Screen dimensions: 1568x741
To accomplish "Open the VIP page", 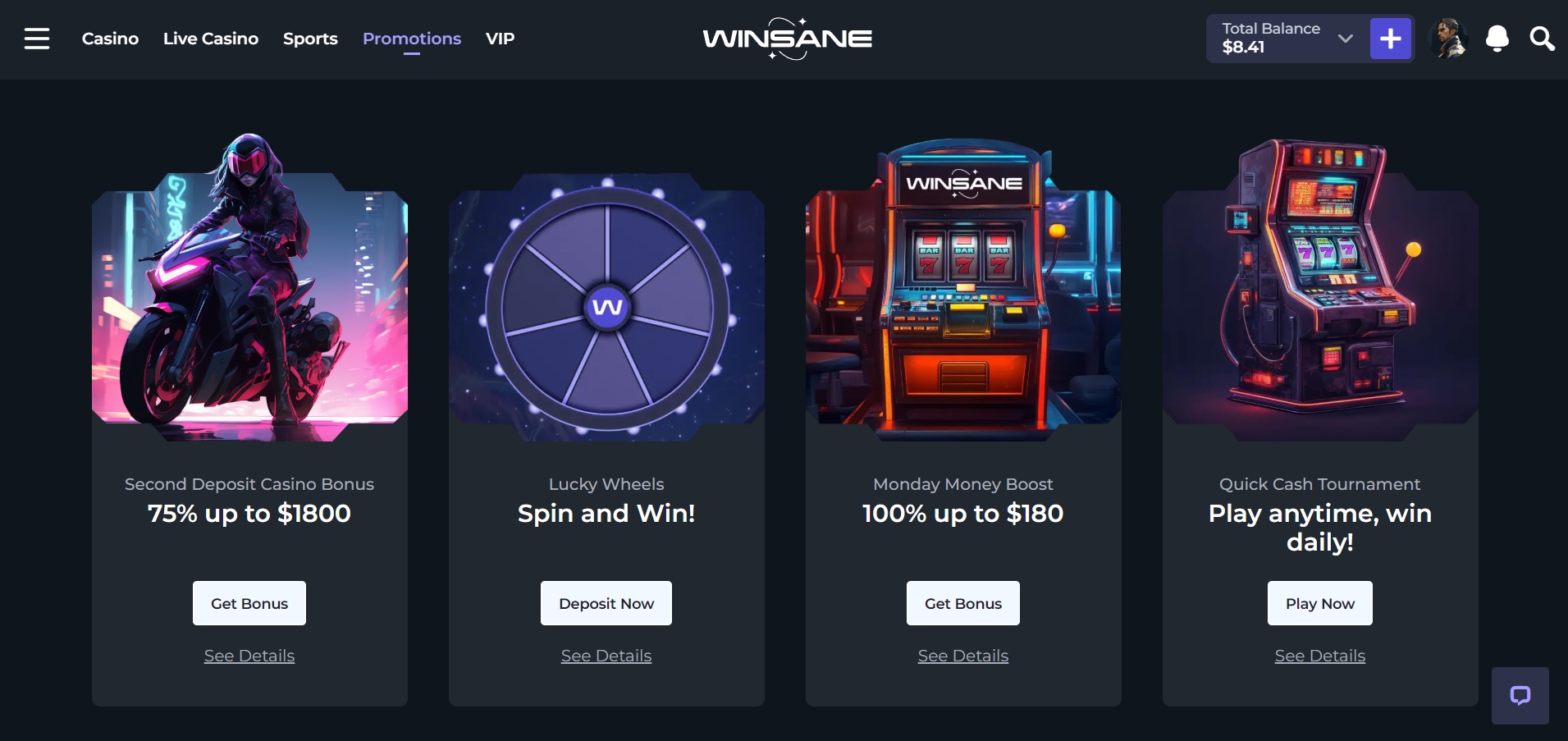I will pos(500,39).
